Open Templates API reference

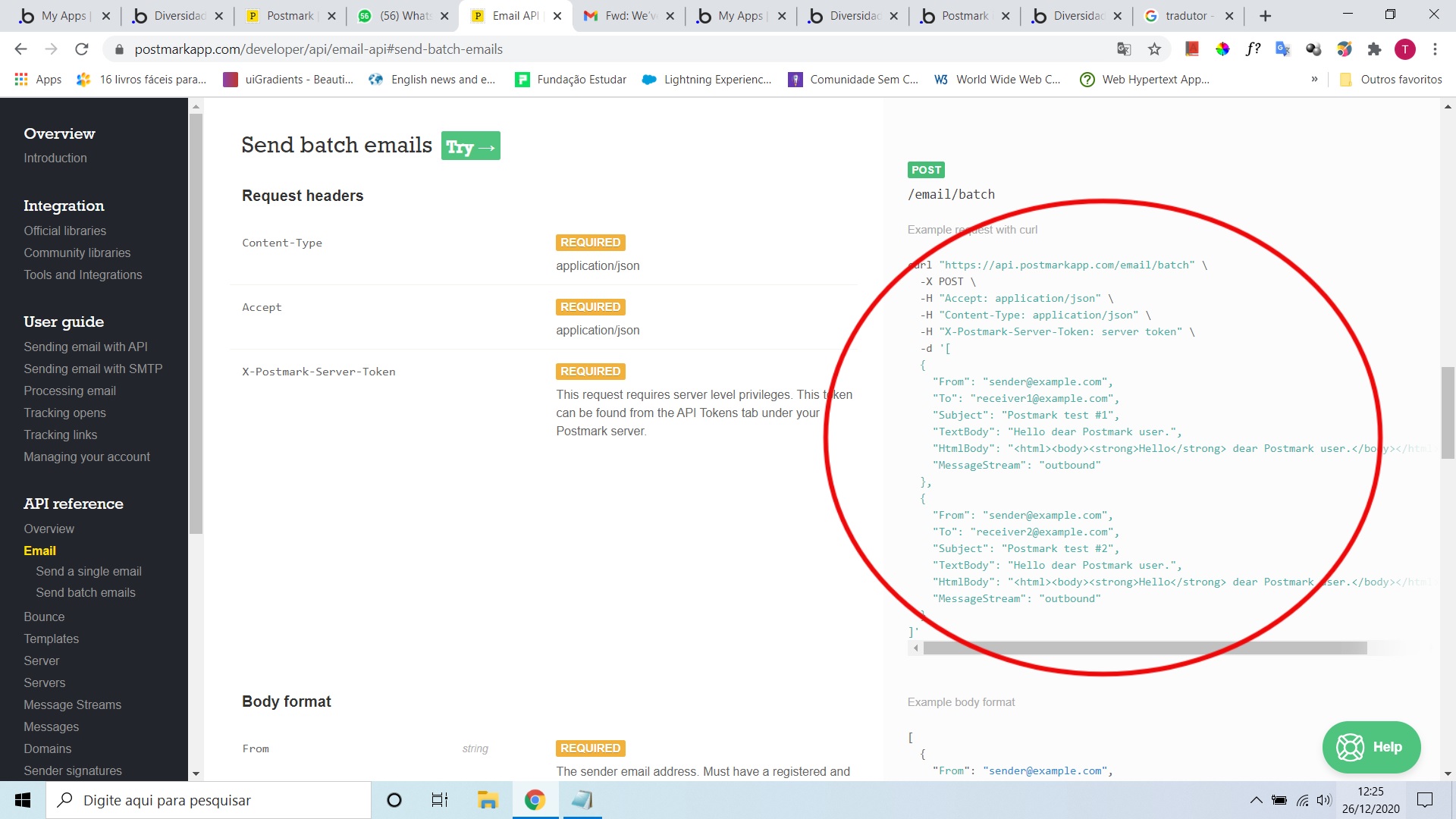(52, 639)
